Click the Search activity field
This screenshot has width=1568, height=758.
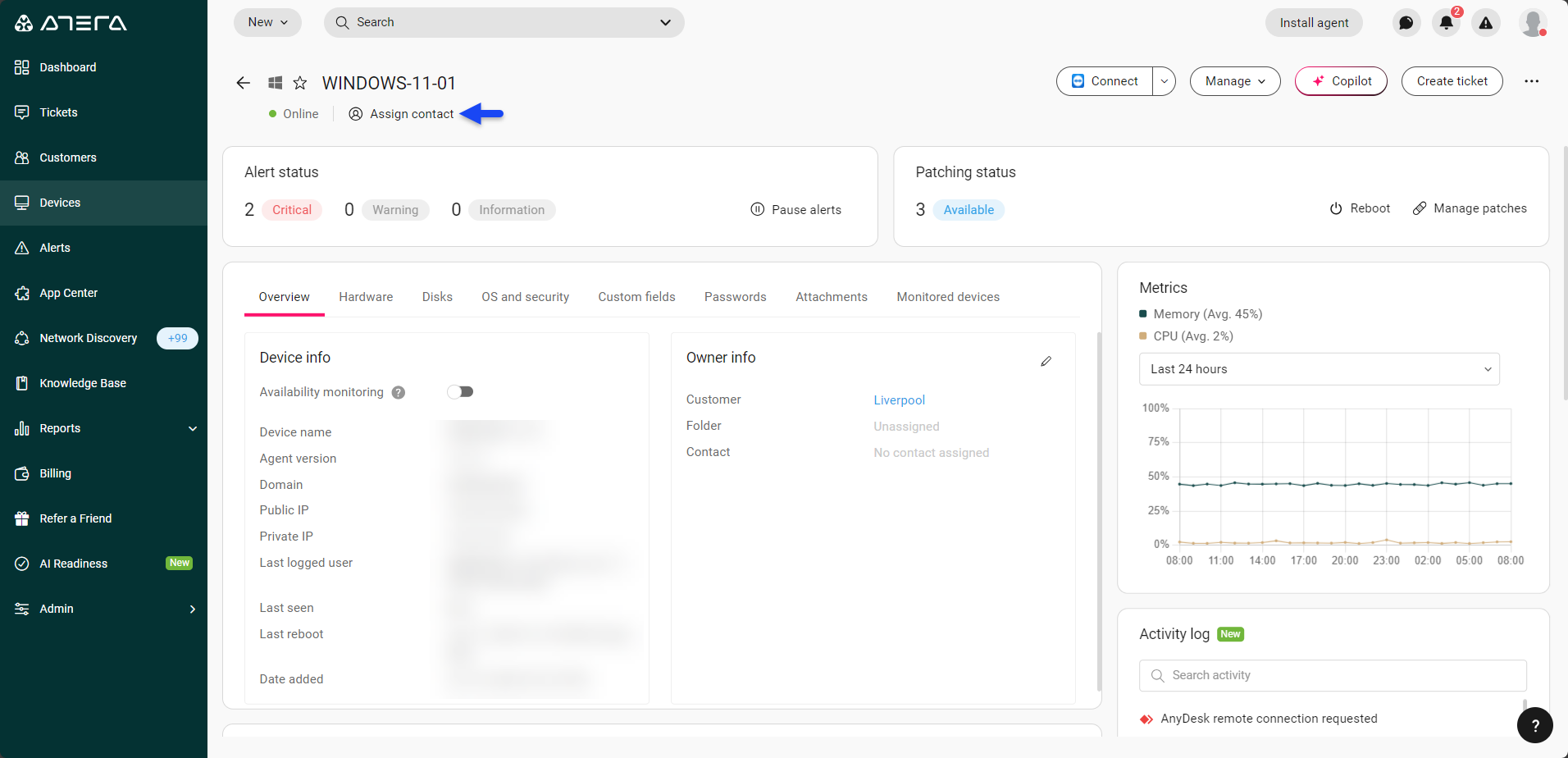point(1333,675)
